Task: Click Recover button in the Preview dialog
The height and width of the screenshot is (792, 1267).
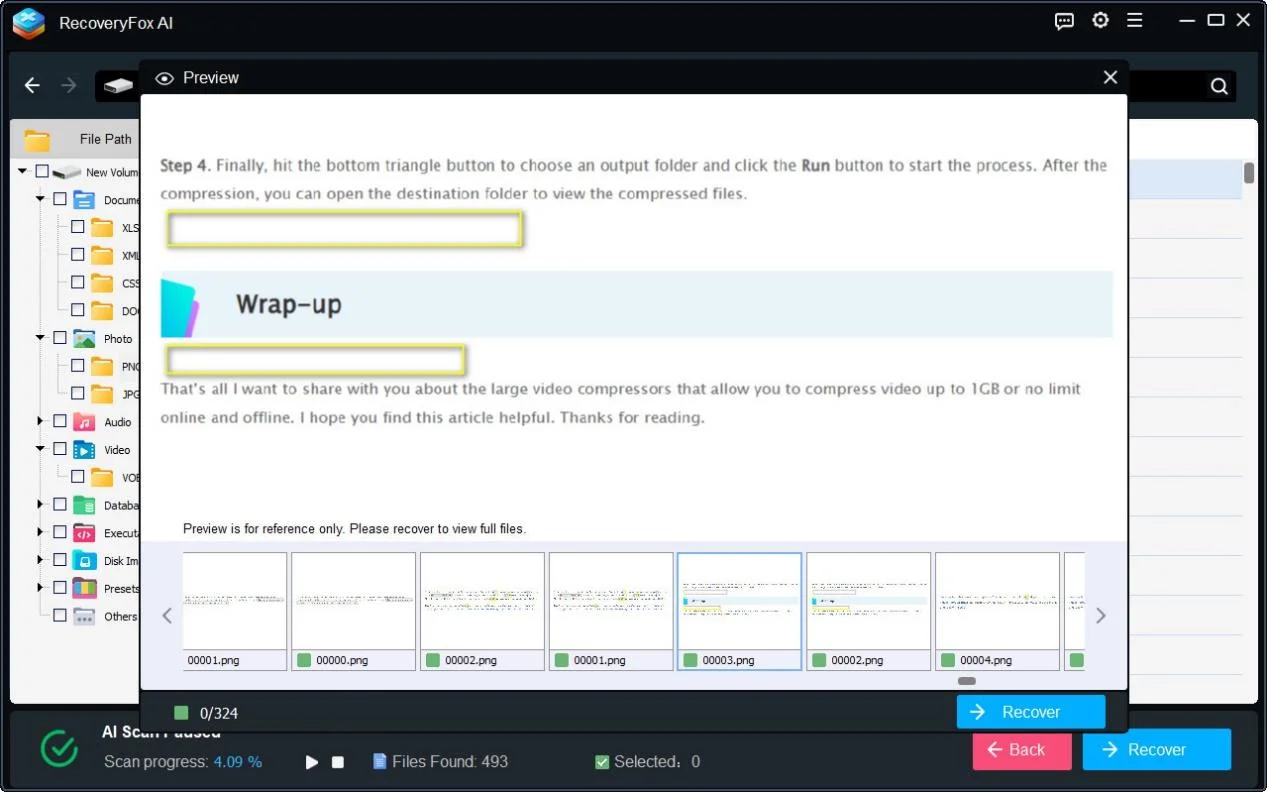Action: (1030, 712)
